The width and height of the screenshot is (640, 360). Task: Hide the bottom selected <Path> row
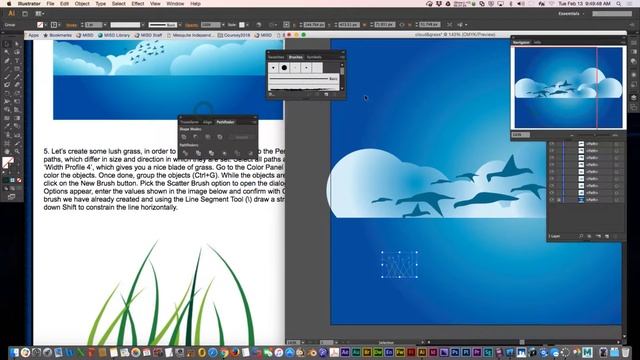(552, 200)
